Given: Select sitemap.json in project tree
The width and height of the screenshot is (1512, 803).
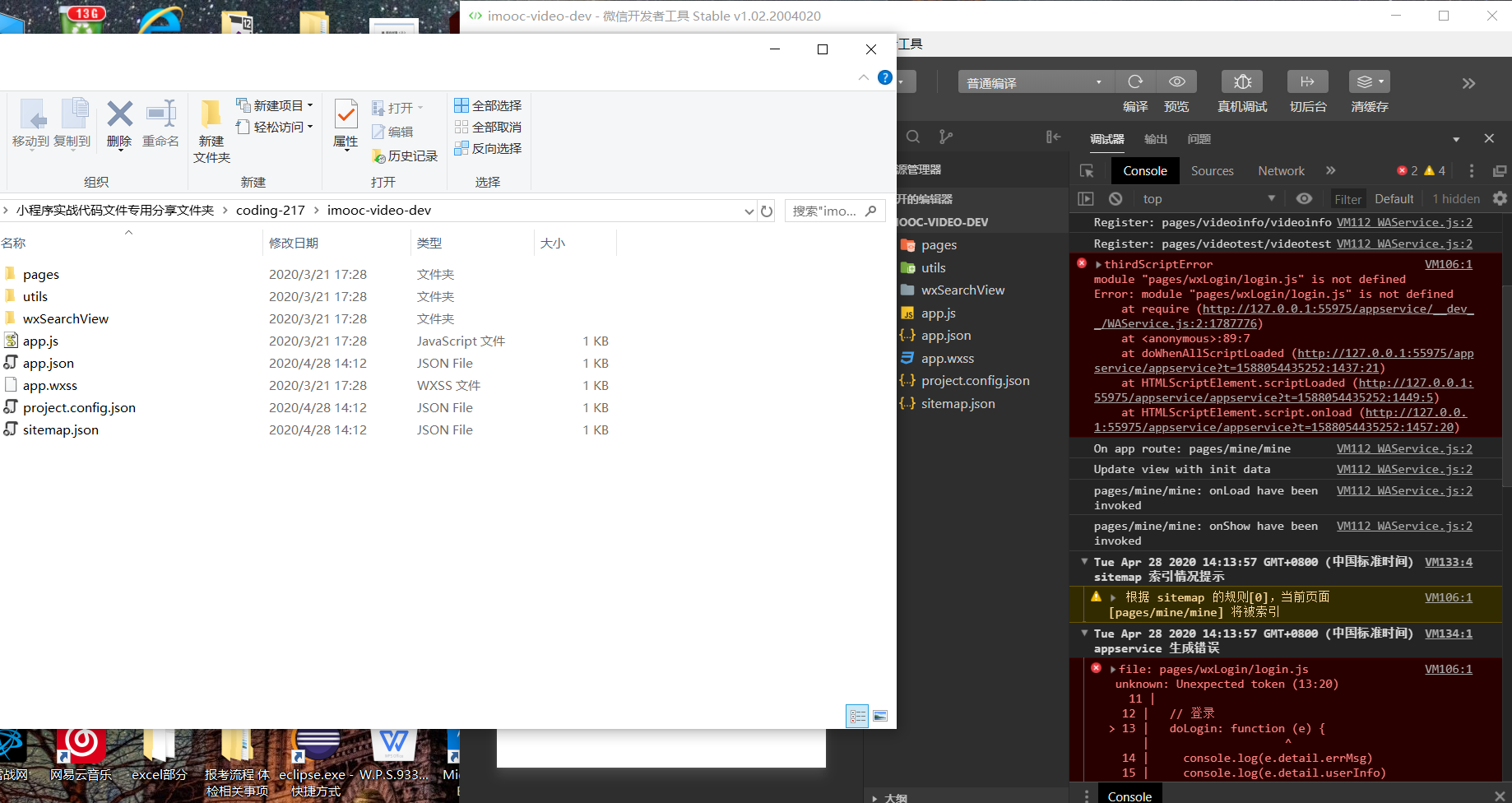Looking at the screenshot, I should tap(958, 403).
